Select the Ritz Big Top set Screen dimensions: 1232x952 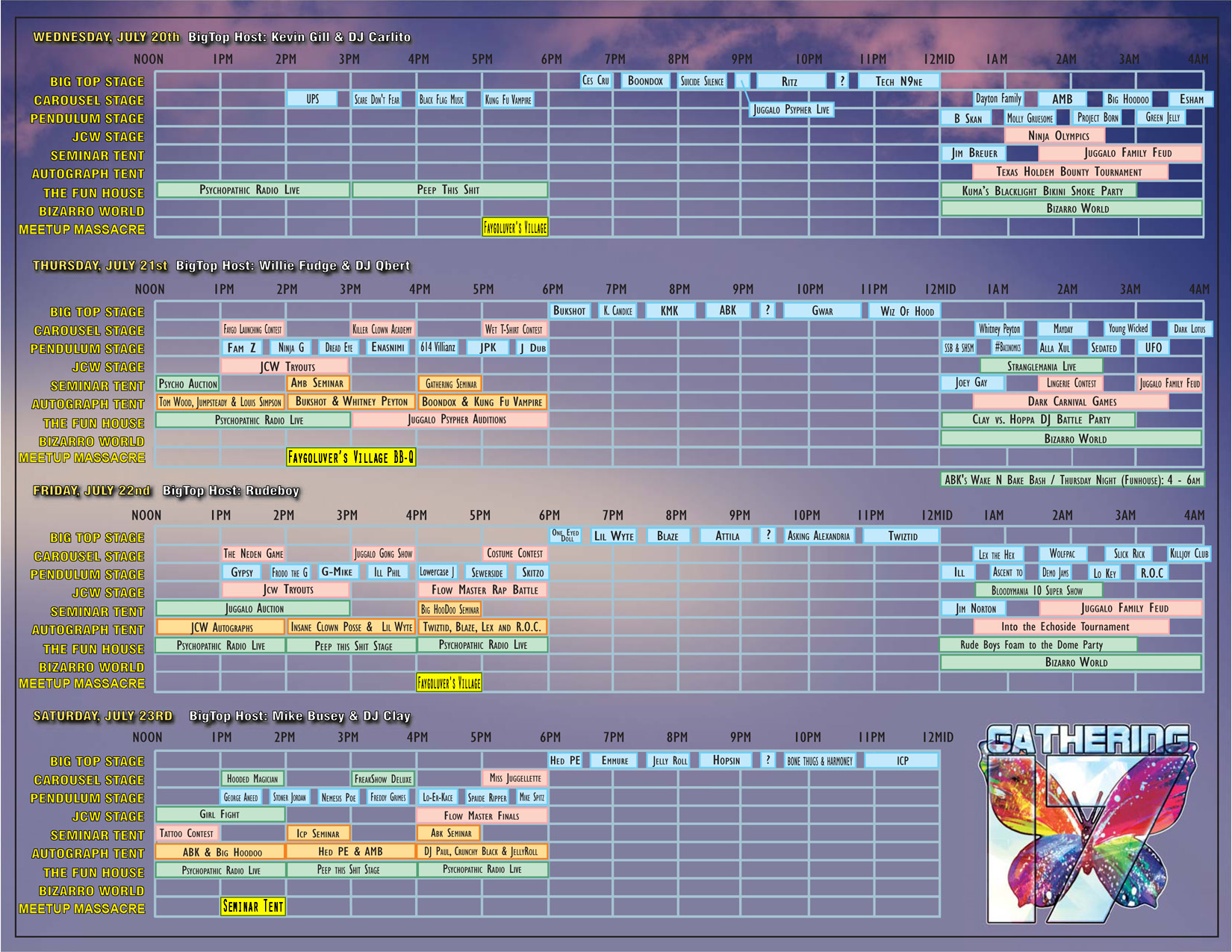click(x=791, y=81)
